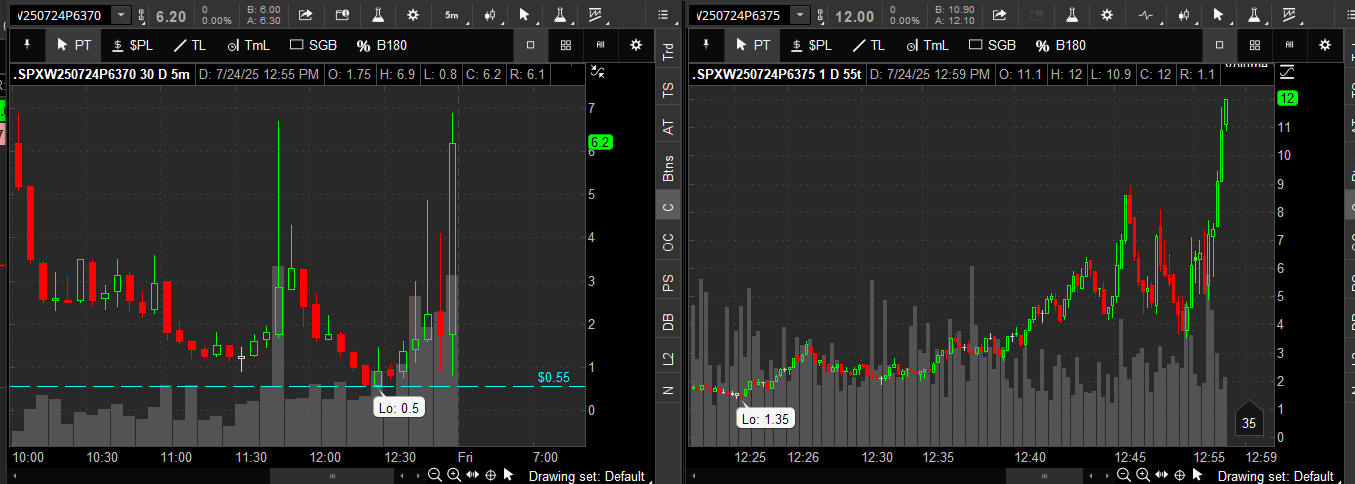The height and width of the screenshot is (484, 1355).
Task: Toggle grid layout view on left drawing toolbar
Action: 566,45
